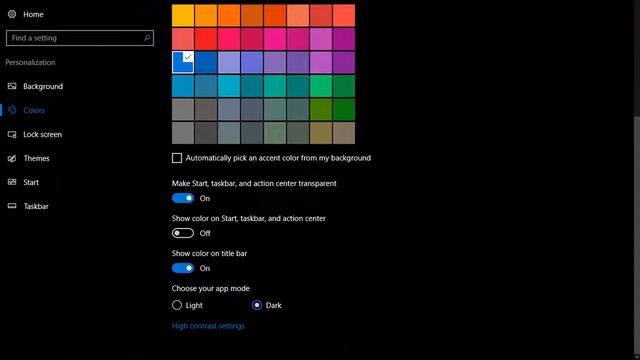Pick the last purple swatch in third row
This screenshot has height=360, width=640.
344,62
